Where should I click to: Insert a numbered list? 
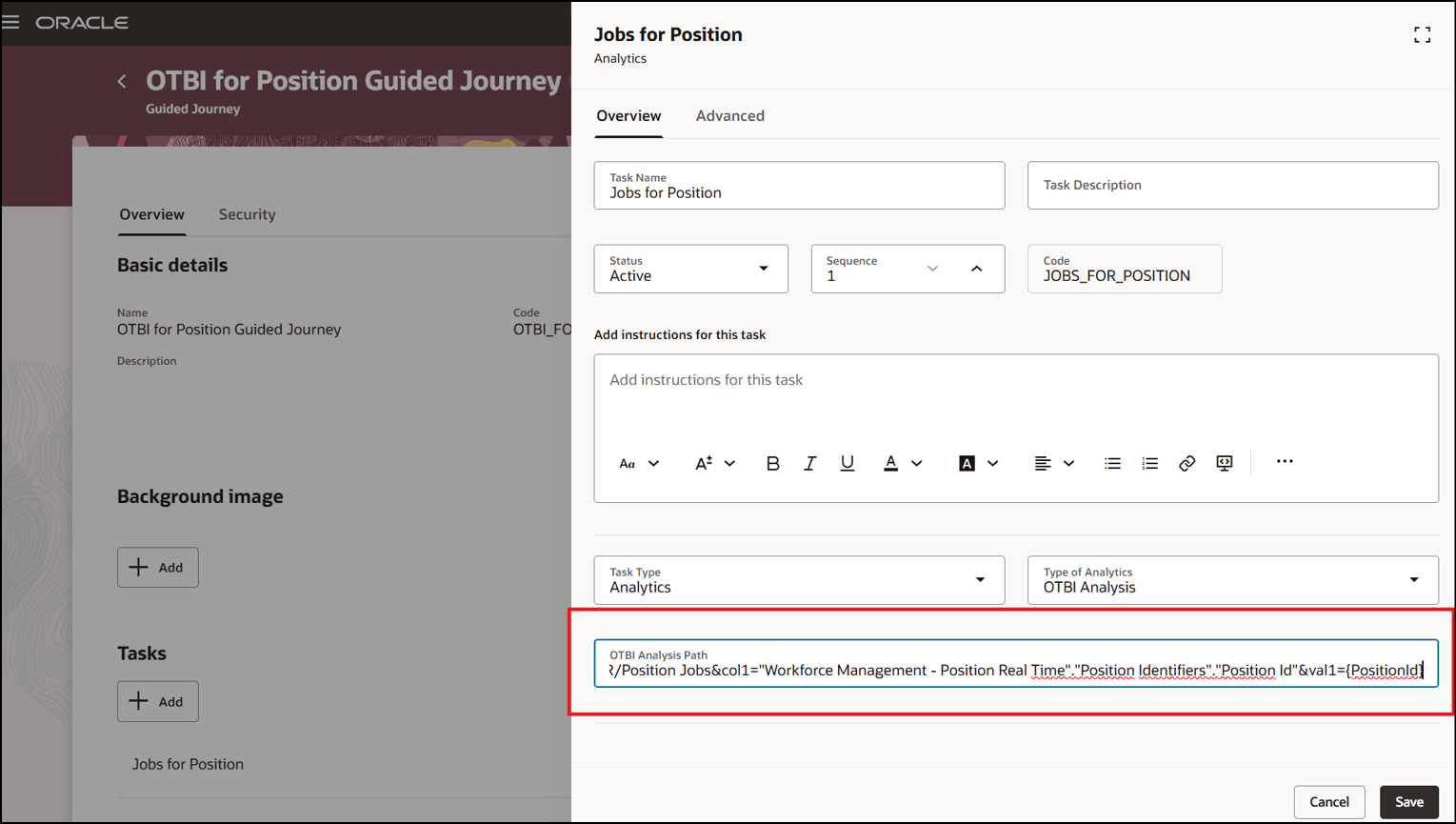pyautogui.click(x=1149, y=464)
